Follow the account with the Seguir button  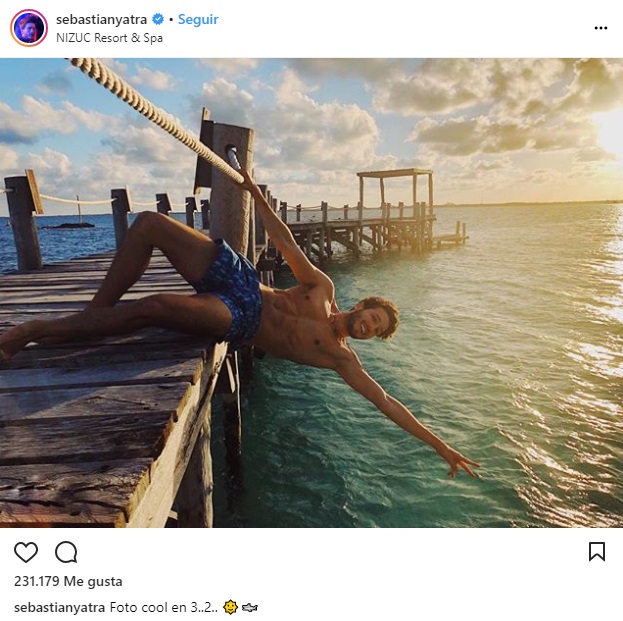coord(198,20)
